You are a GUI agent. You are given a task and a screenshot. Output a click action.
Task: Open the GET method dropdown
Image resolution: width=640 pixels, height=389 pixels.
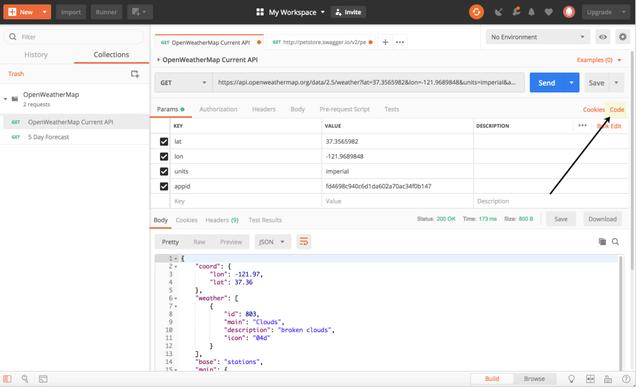pyautogui.click(x=183, y=83)
